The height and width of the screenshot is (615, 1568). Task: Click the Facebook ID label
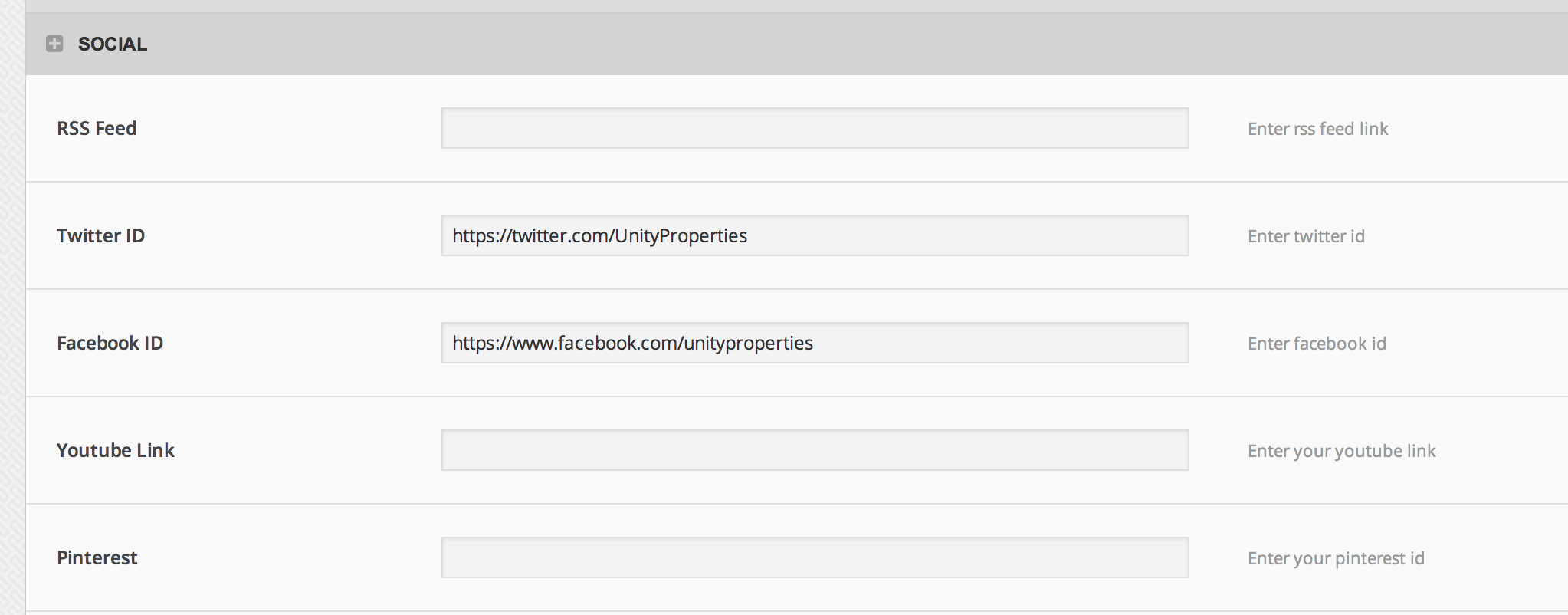point(110,343)
